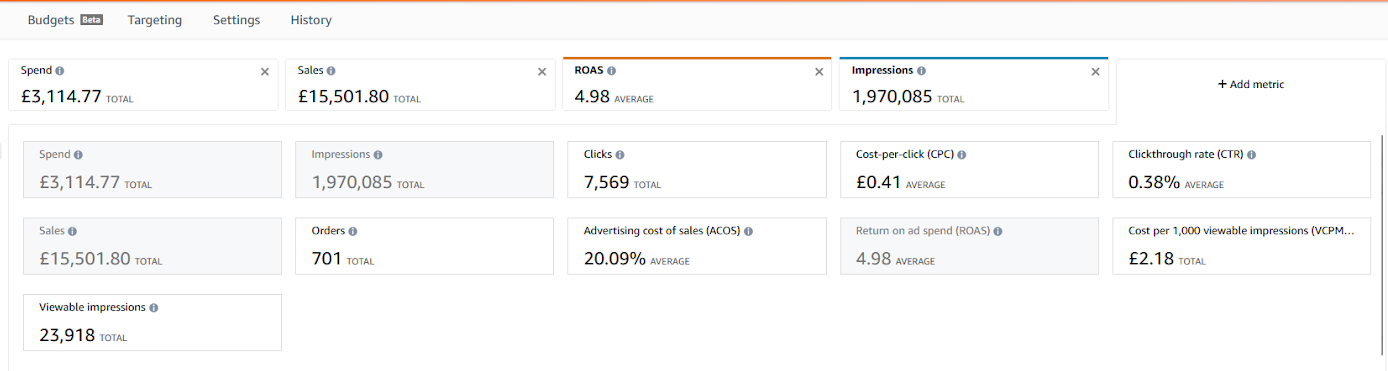Image resolution: width=1388 pixels, height=371 pixels.
Task: Click info icon beside Return on ad spend
Action: click(998, 231)
